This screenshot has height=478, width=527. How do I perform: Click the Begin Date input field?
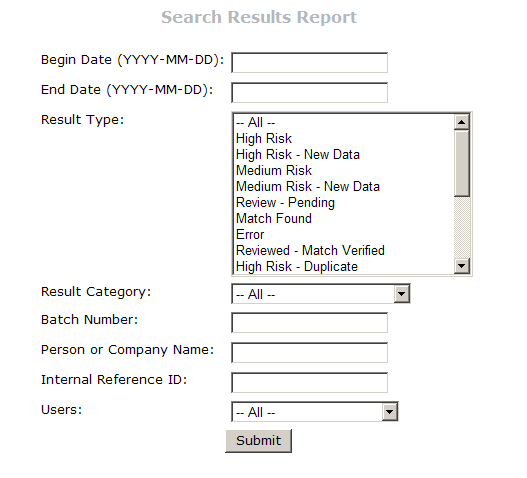pos(309,63)
